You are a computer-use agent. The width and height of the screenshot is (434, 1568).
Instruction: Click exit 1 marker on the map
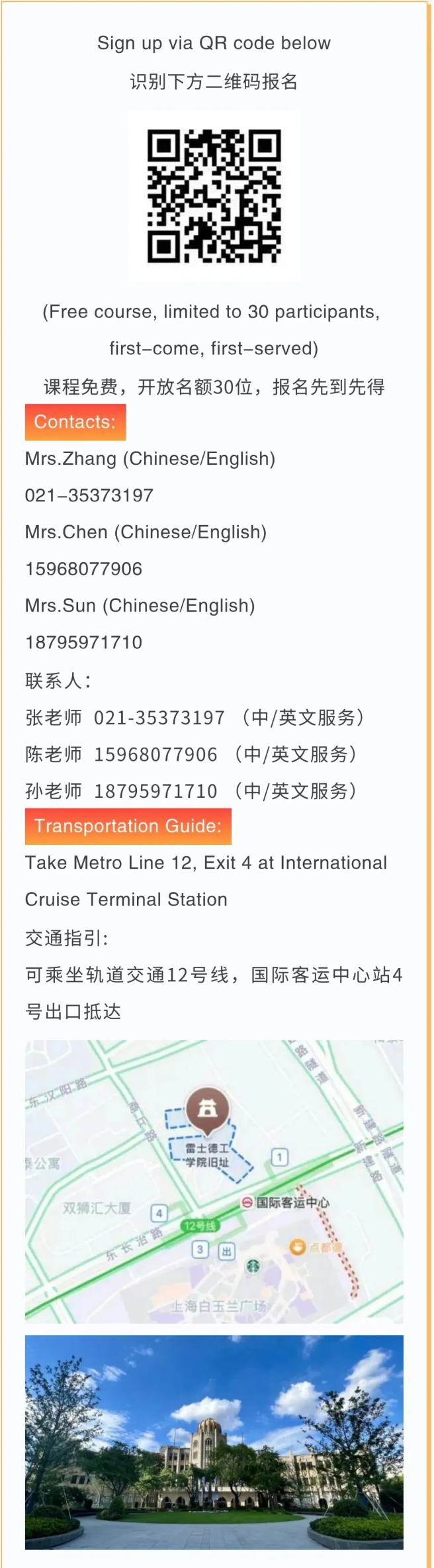click(x=280, y=1156)
